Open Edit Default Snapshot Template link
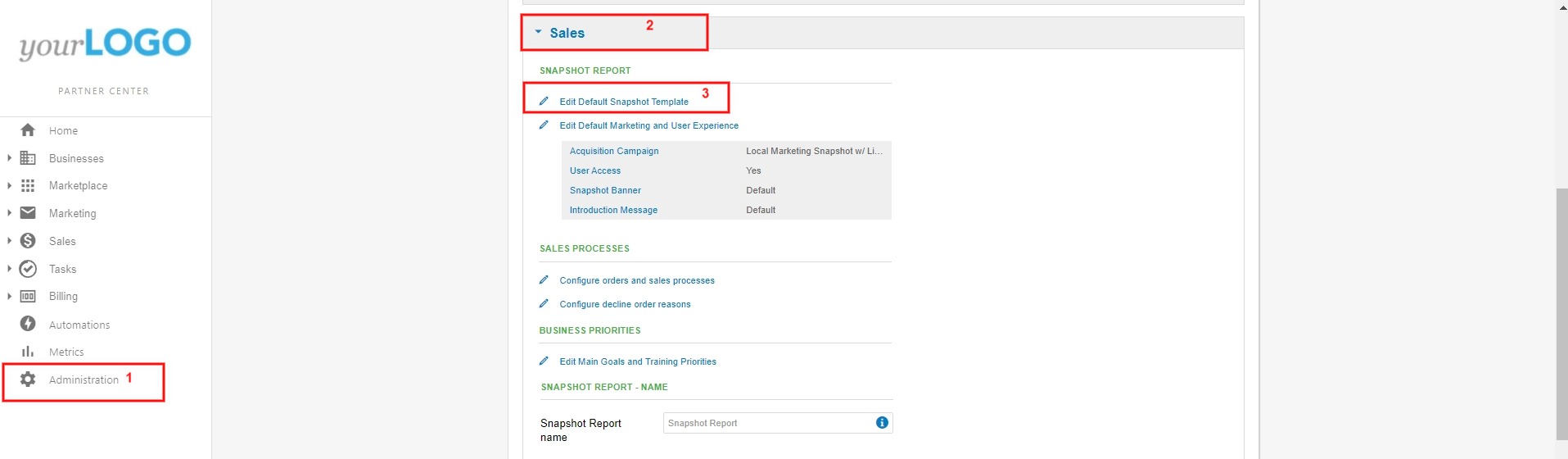Screen dimensions: 1568x459 tap(624, 102)
